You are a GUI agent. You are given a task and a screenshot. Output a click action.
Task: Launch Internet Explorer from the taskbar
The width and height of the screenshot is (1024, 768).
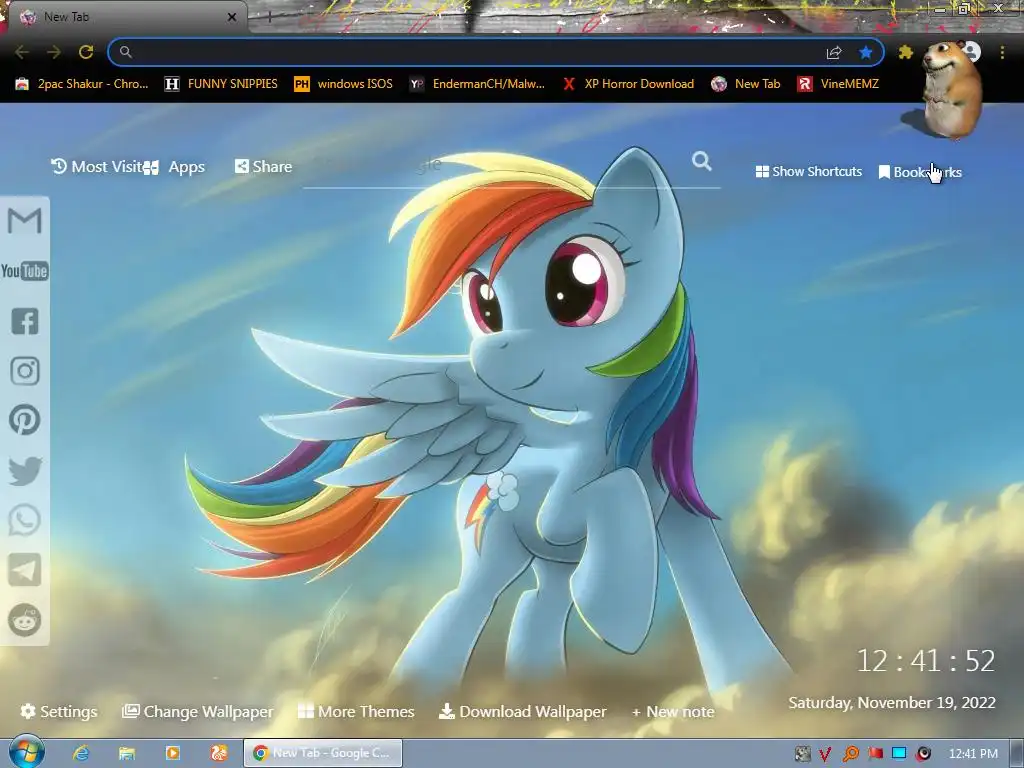point(81,754)
